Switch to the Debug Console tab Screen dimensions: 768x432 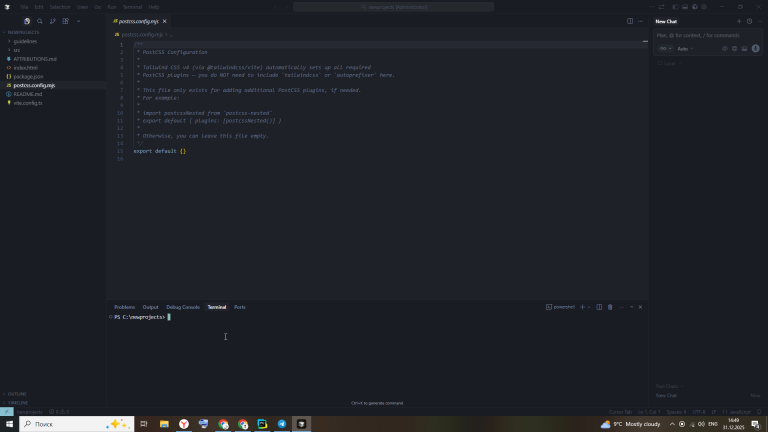(183, 307)
